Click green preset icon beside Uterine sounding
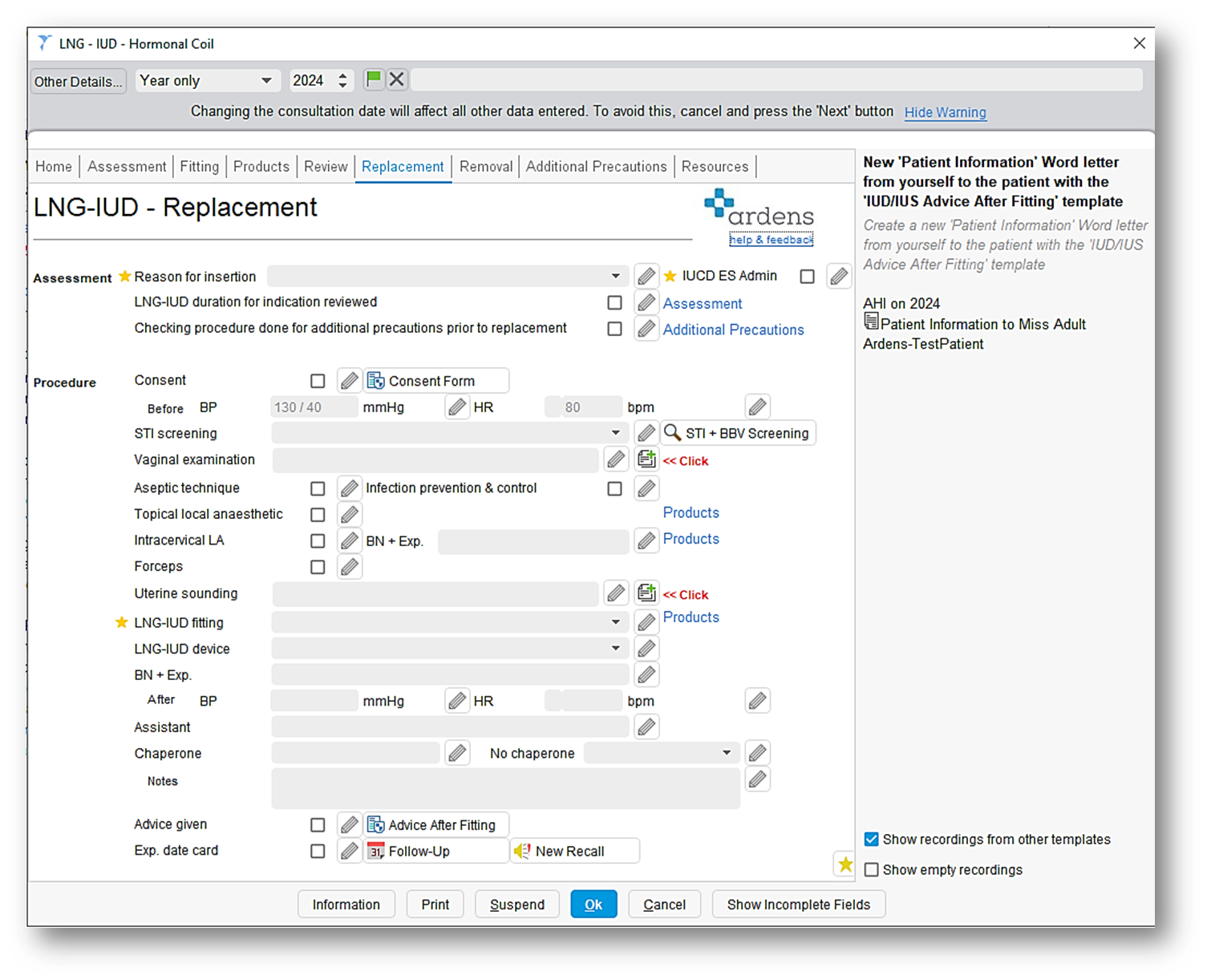 (646, 593)
